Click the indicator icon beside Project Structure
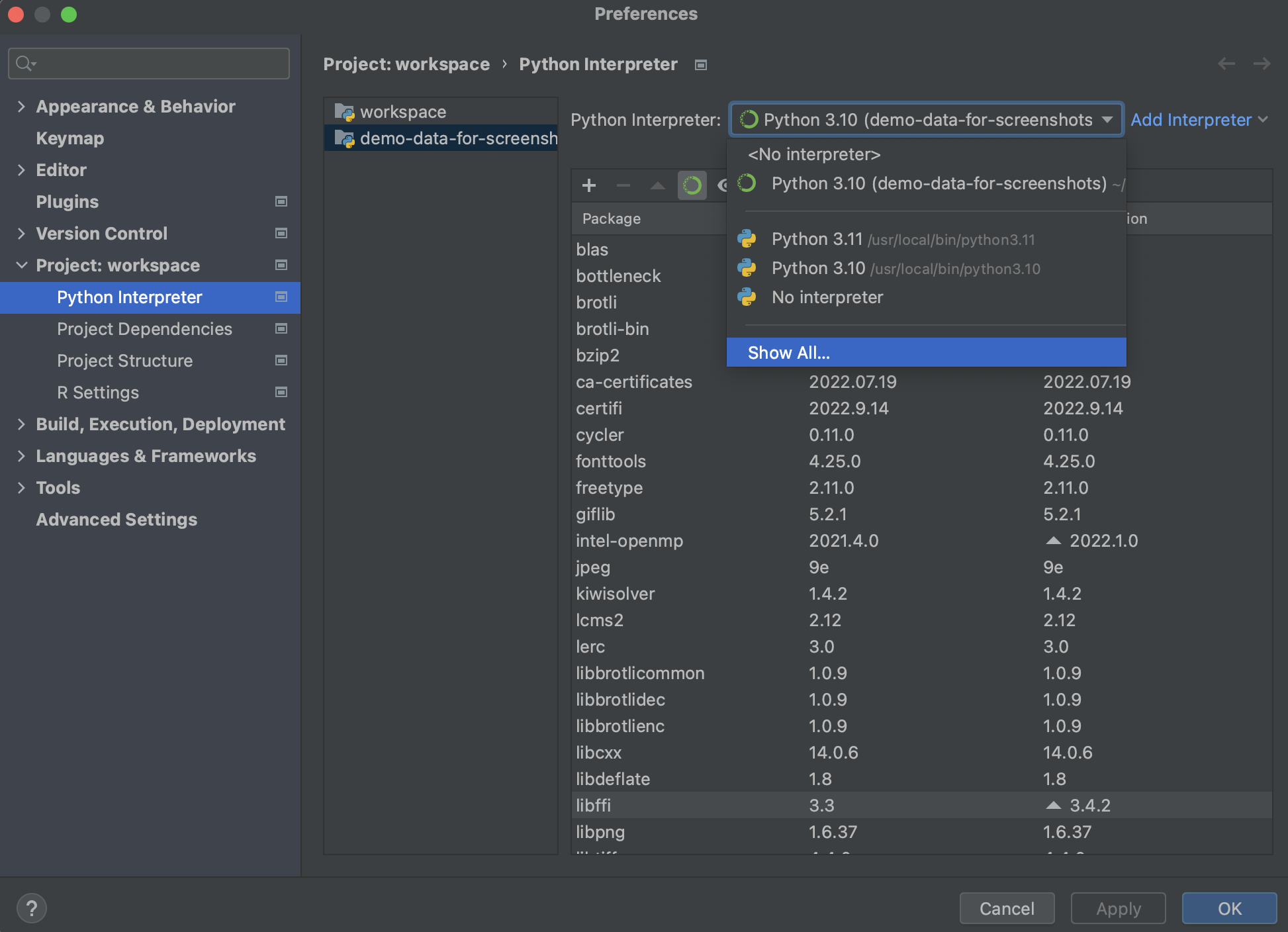 [281, 361]
